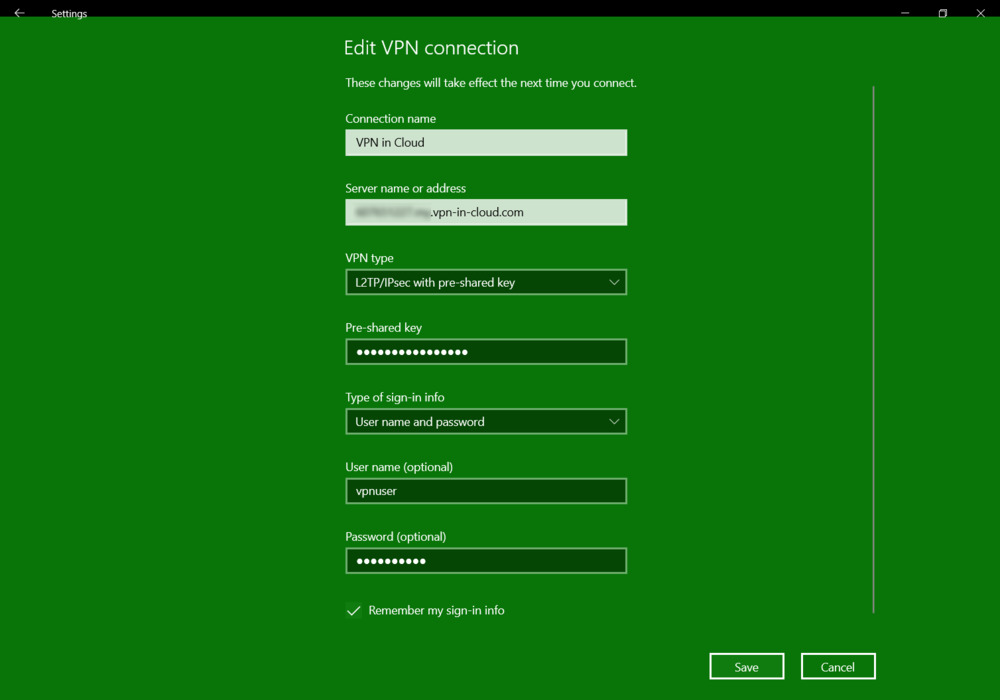Click the Settings title in title bar
Viewport: 1000px width, 700px height.
69,14
